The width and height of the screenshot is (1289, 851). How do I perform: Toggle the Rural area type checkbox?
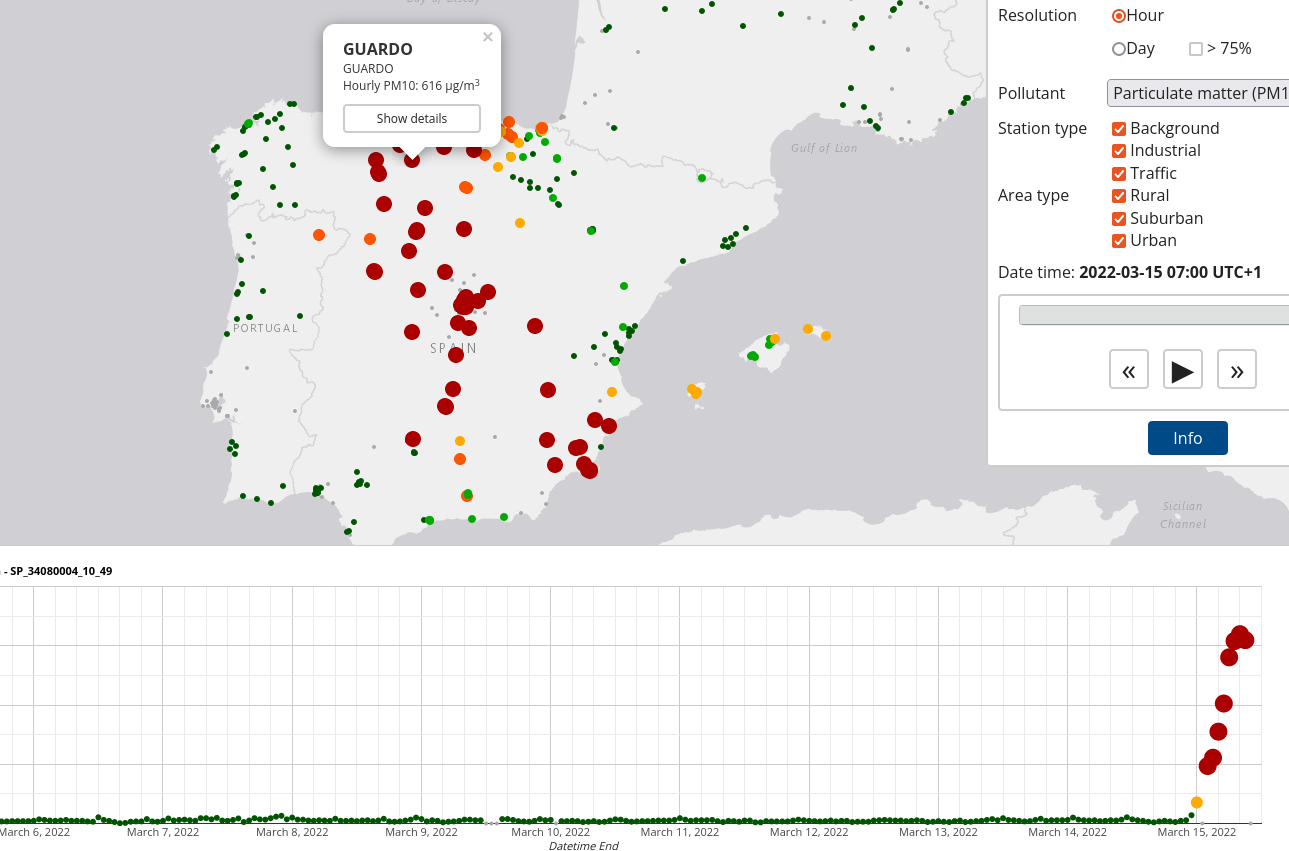point(1119,196)
